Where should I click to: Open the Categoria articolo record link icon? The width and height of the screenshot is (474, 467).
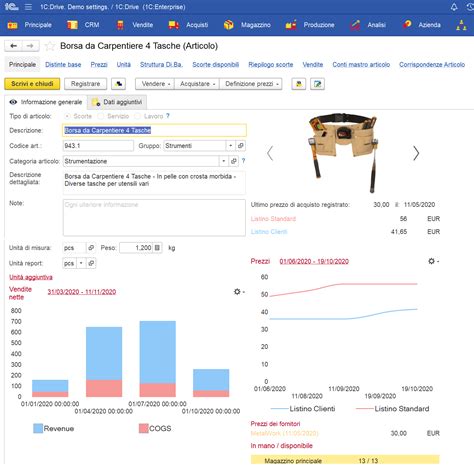point(234,161)
